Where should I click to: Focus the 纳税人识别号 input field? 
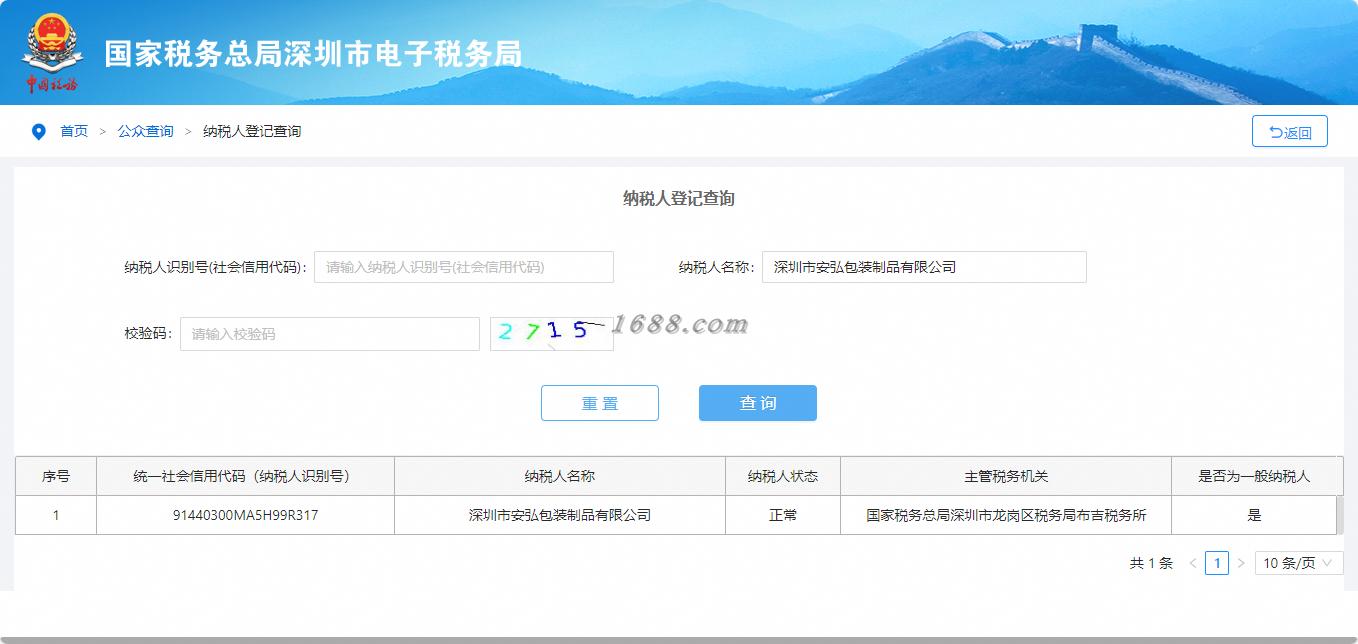464,267
